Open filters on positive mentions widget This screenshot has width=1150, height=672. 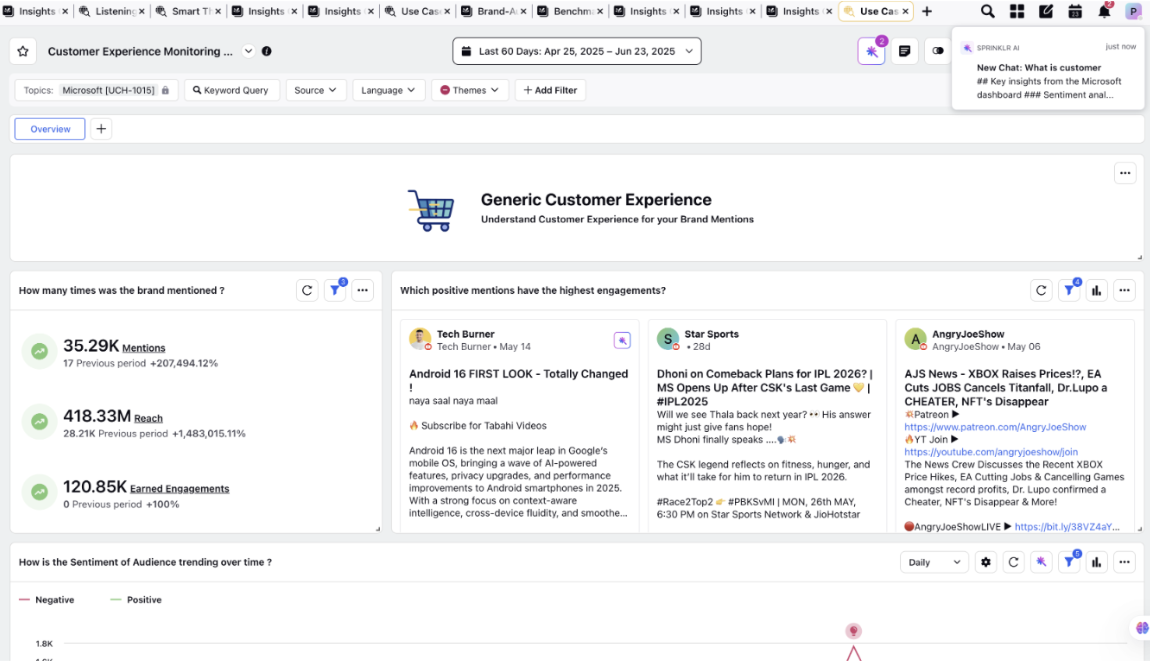[1069, 291]
